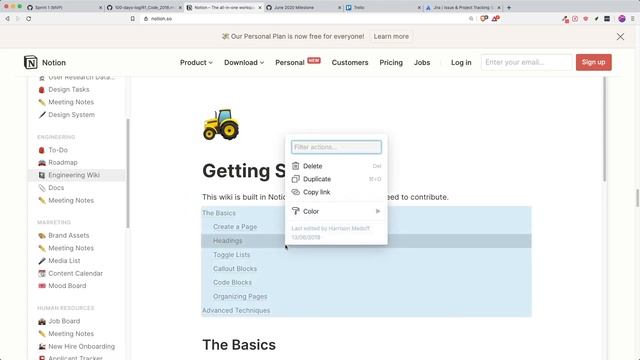This screenshot has width=640, height=360.
Task: Click the Mood Board icon in sidebar
Action: [x=42, y=286]
